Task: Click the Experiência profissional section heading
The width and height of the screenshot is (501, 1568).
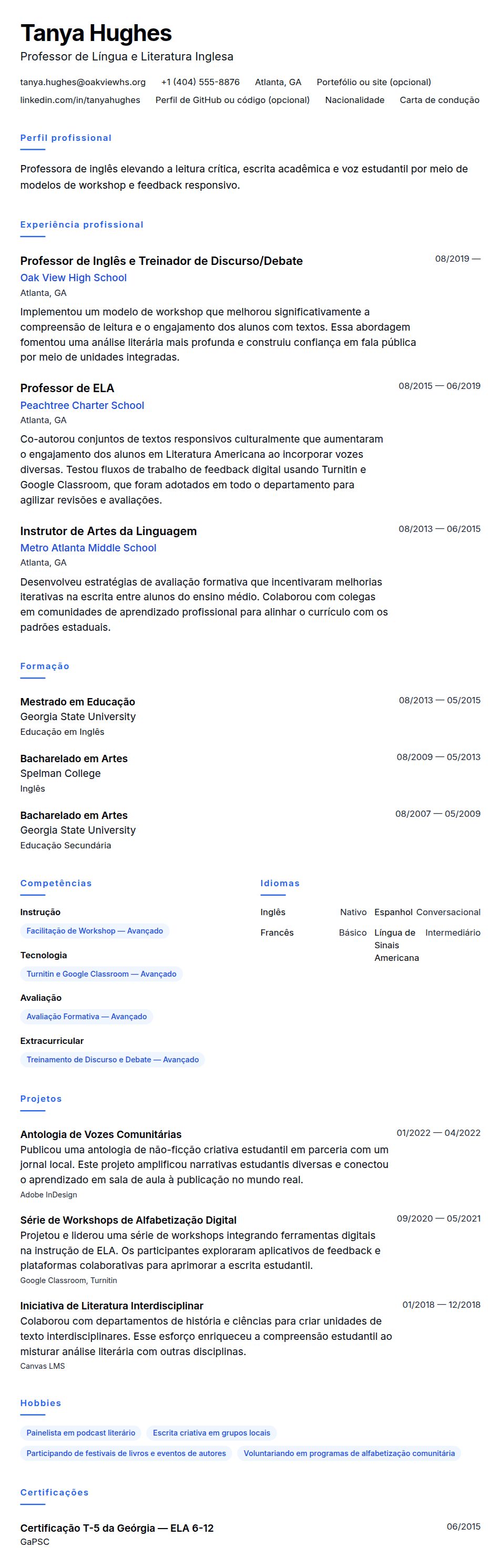Action: coord(82,224)
